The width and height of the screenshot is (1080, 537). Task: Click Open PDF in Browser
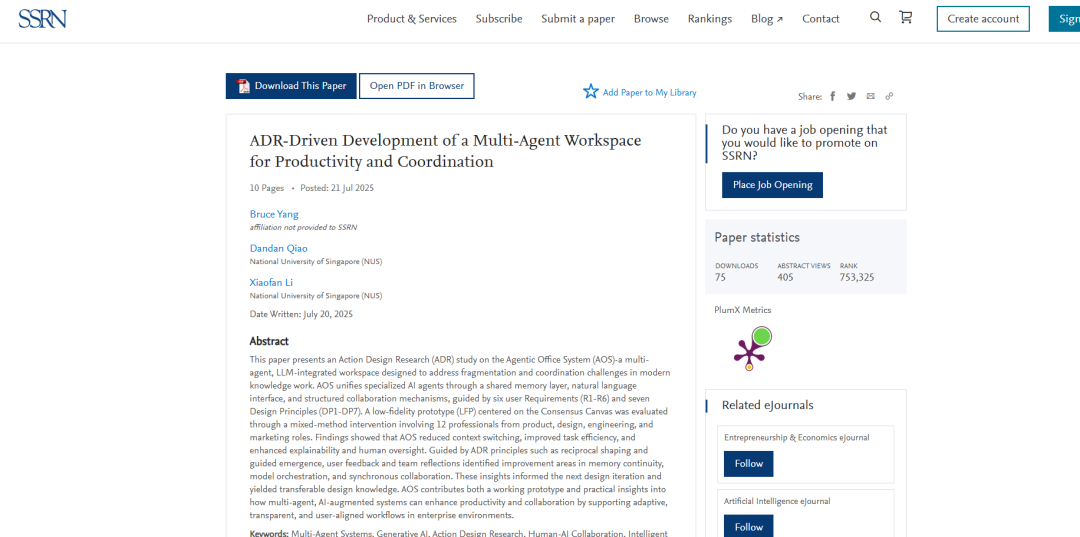417,86
